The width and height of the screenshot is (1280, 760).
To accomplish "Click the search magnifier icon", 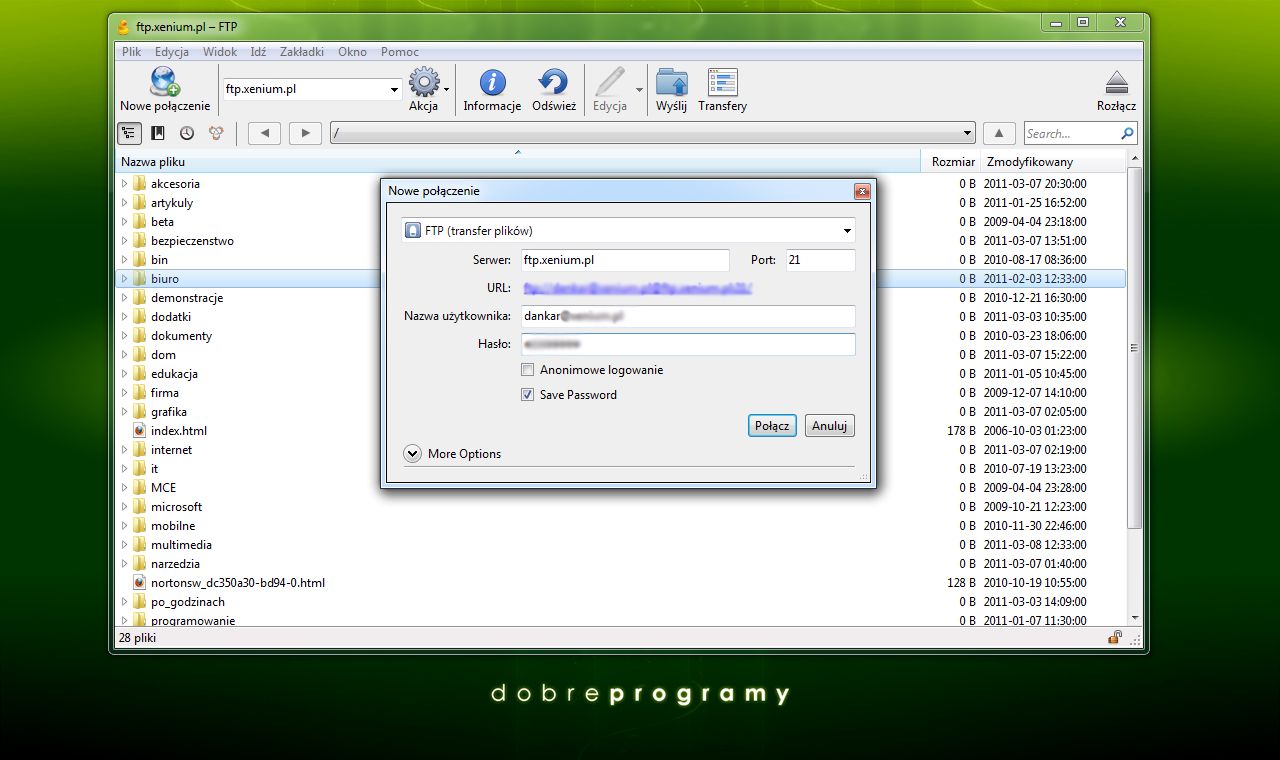I will [x=1127, y=133].
